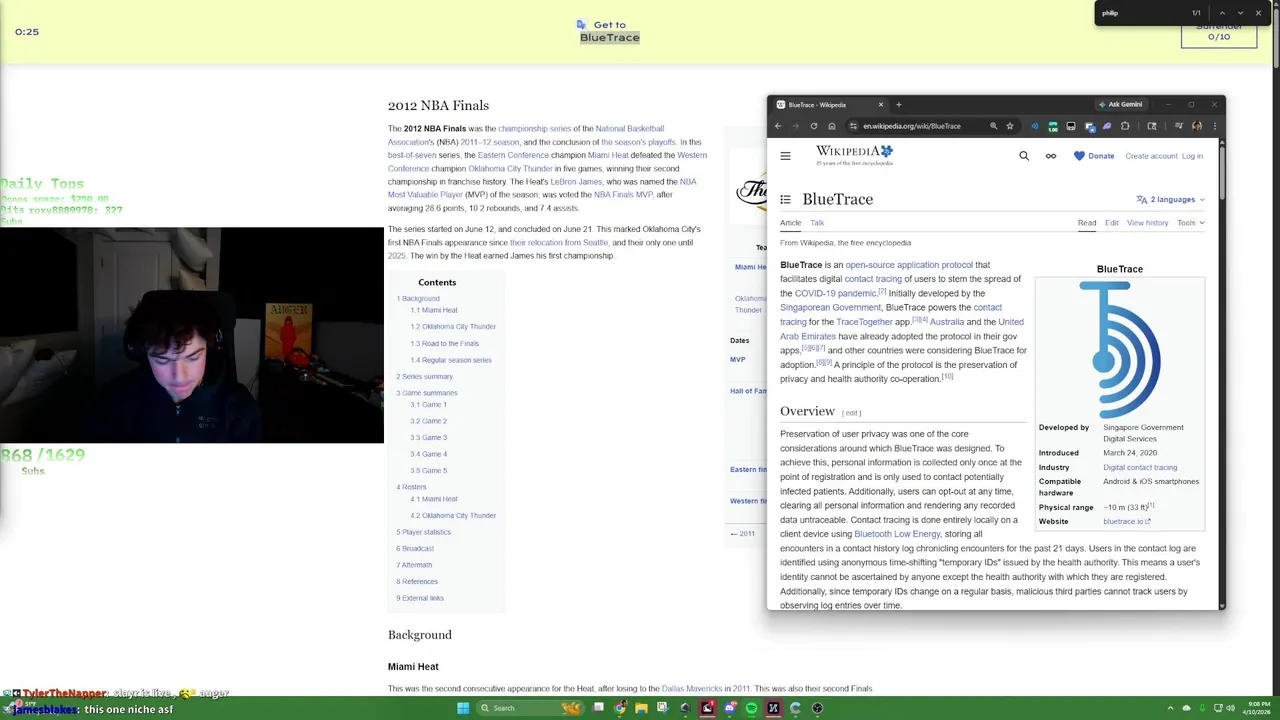
Task: Switch to the Talk tab
Action: [x=817, y=223]
